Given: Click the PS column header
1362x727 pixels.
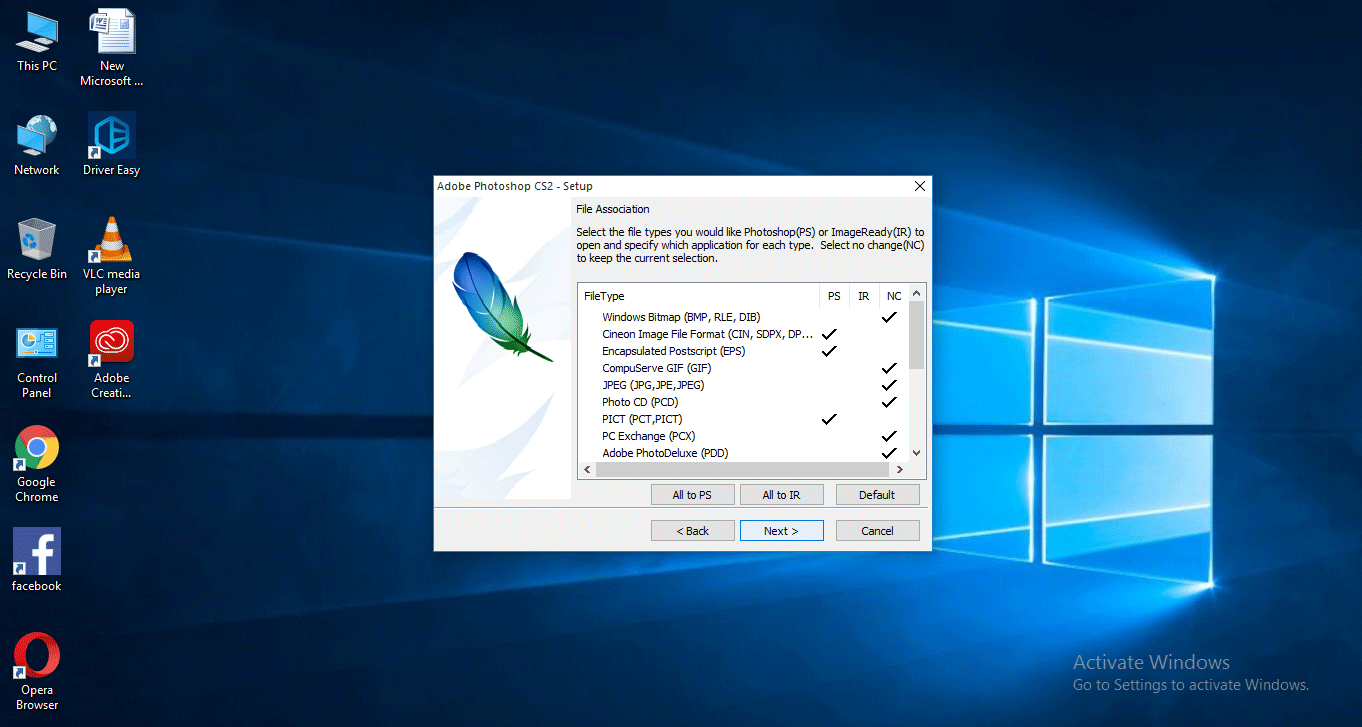Looking at the screenshot, I should point(834,296).
